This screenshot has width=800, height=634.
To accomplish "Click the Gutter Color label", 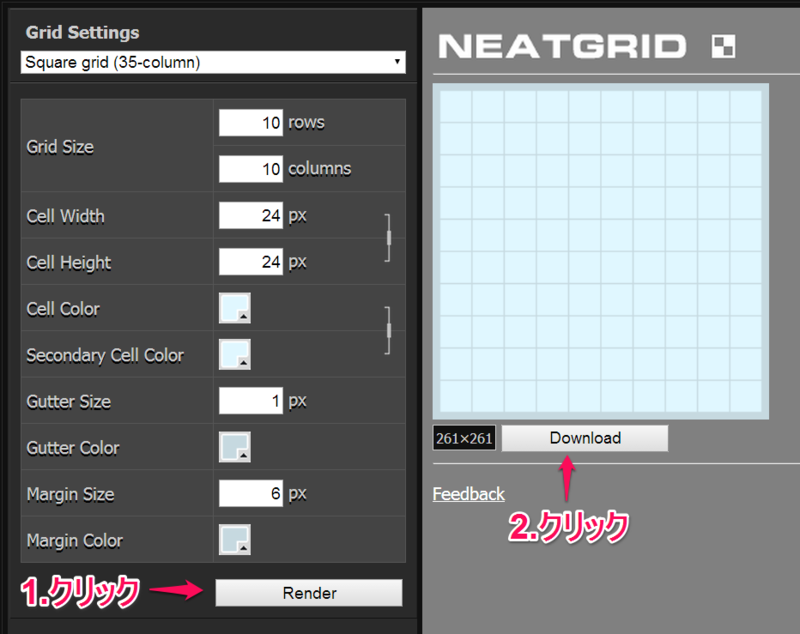I will [73, 448].
